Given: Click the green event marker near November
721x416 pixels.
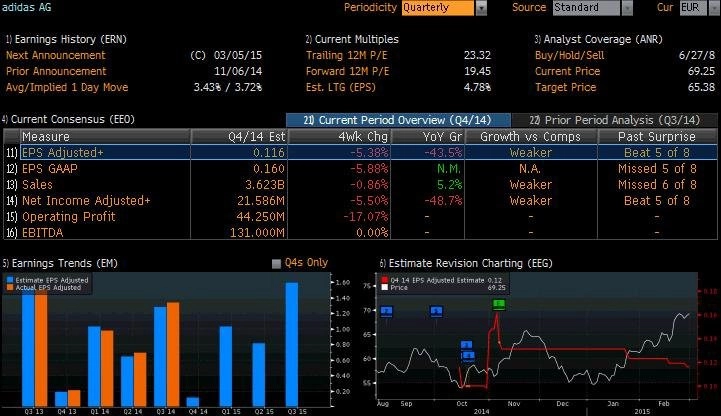Looking at the screenshot, I should [499, 304].
